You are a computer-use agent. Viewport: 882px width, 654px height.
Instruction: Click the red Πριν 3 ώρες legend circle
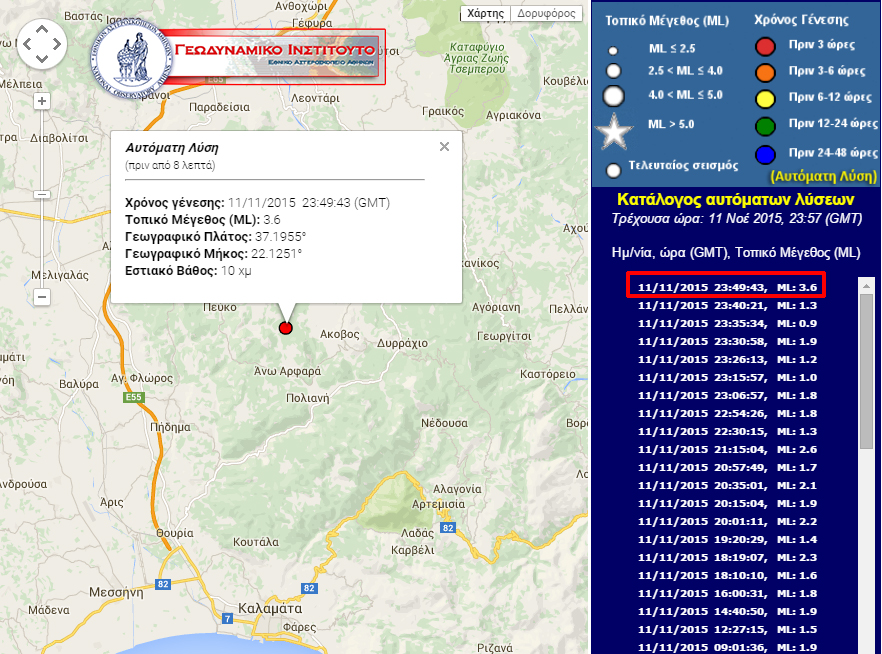click(x=765, y=46)
